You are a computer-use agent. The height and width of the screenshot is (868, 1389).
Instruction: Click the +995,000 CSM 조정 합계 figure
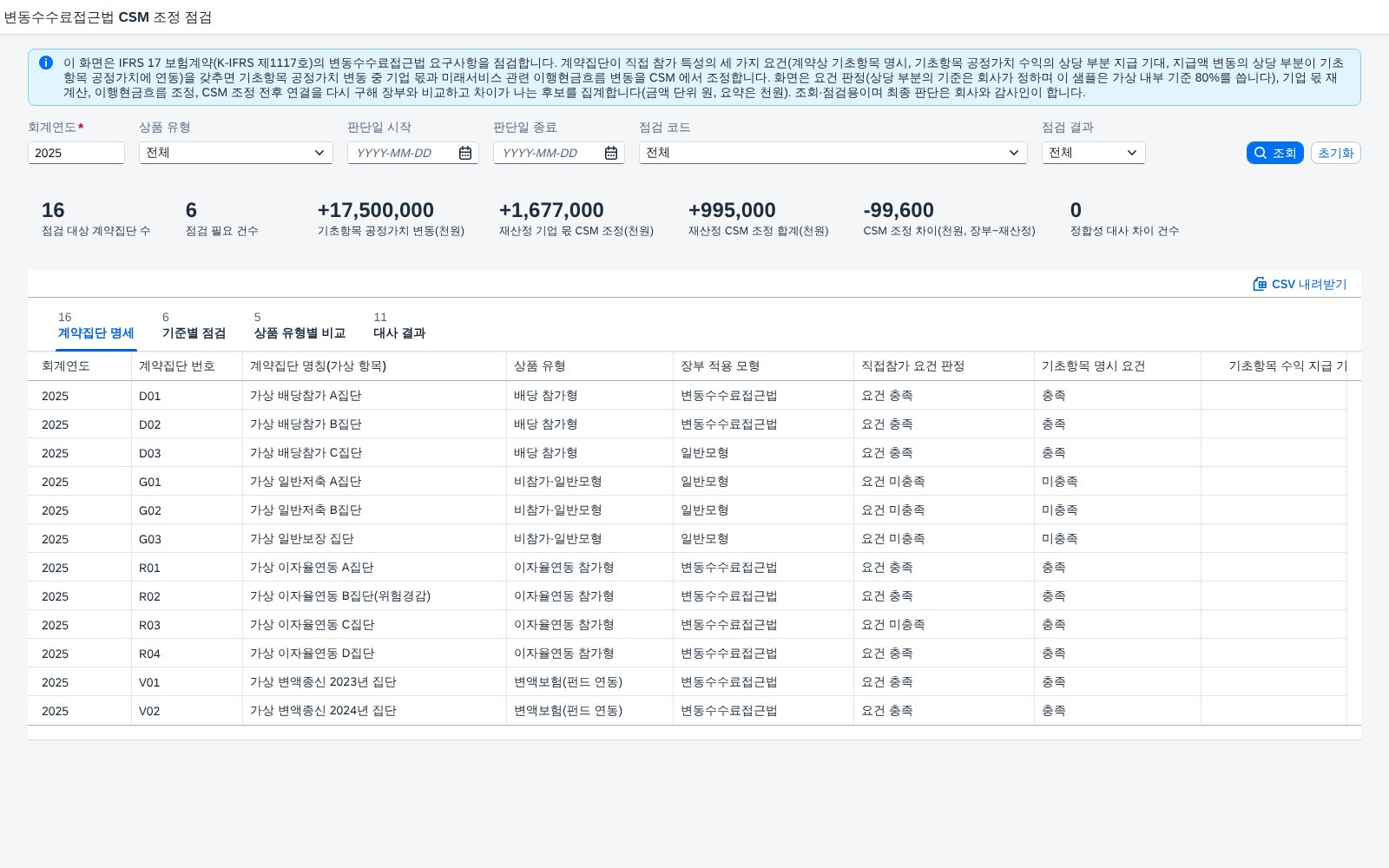pyautogui.click(x=732, y=210)
